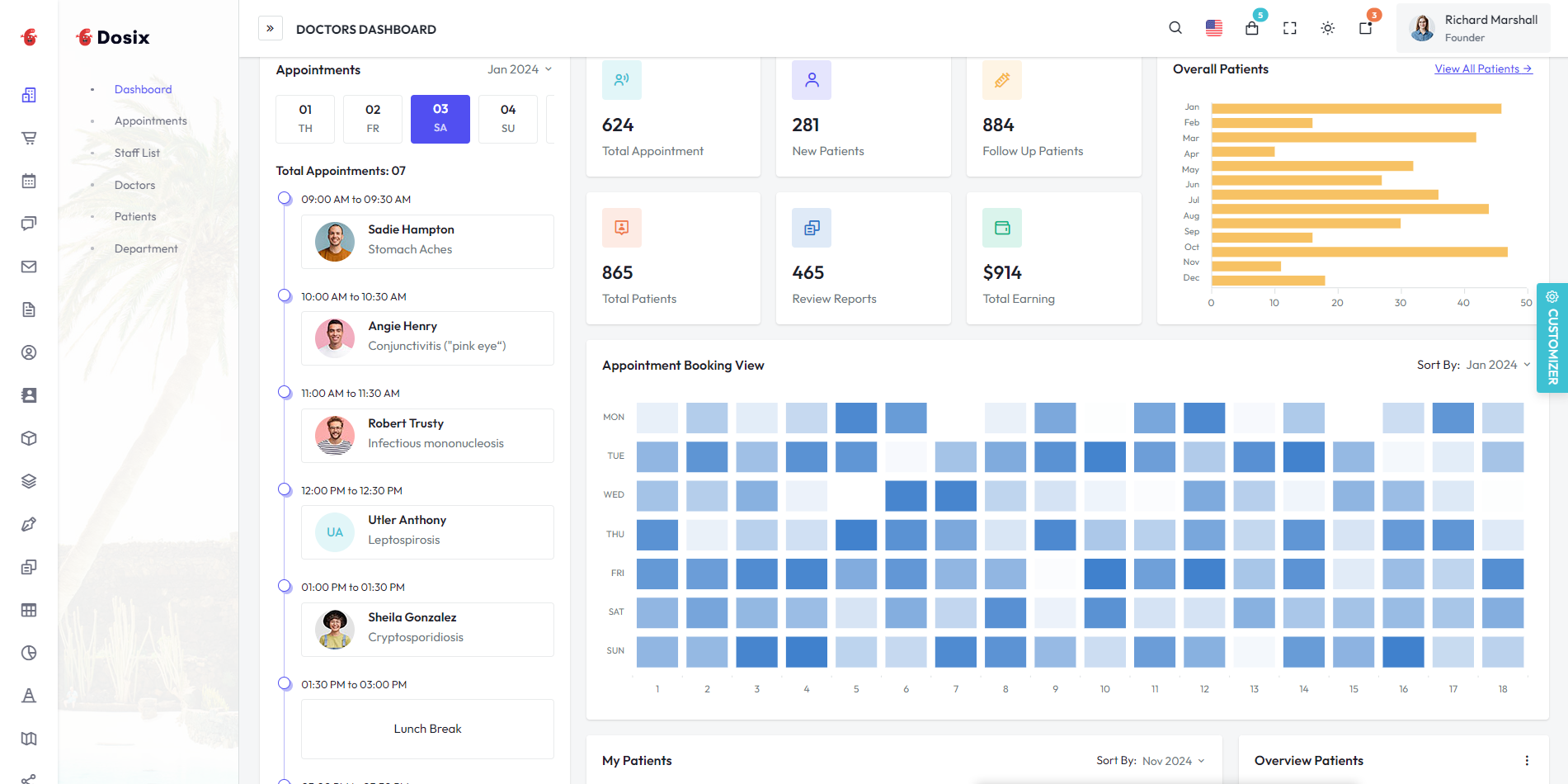Select date tab 02 FR

[373, 119]
